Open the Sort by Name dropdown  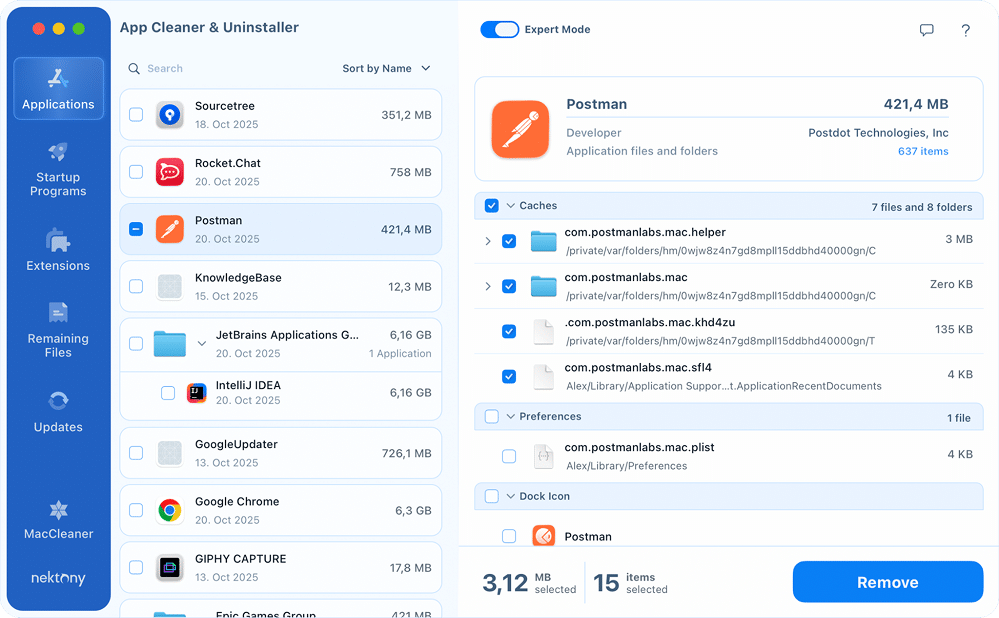pos(386,69)
